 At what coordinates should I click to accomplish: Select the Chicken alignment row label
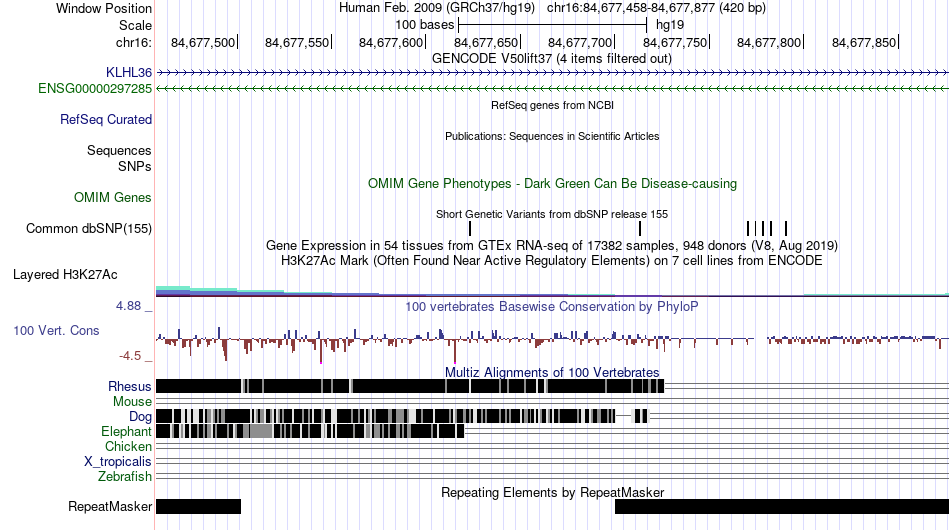pos(128,446)
